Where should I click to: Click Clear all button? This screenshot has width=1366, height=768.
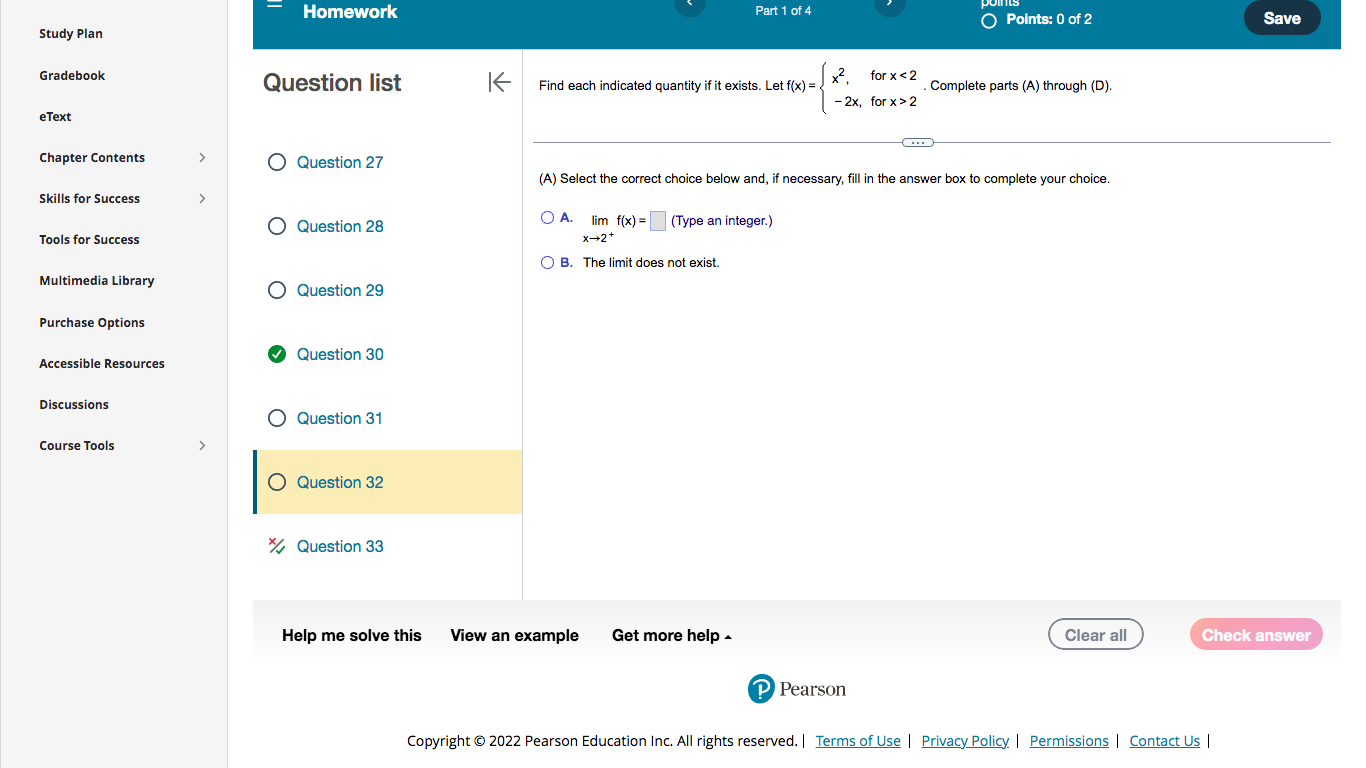1096,635
